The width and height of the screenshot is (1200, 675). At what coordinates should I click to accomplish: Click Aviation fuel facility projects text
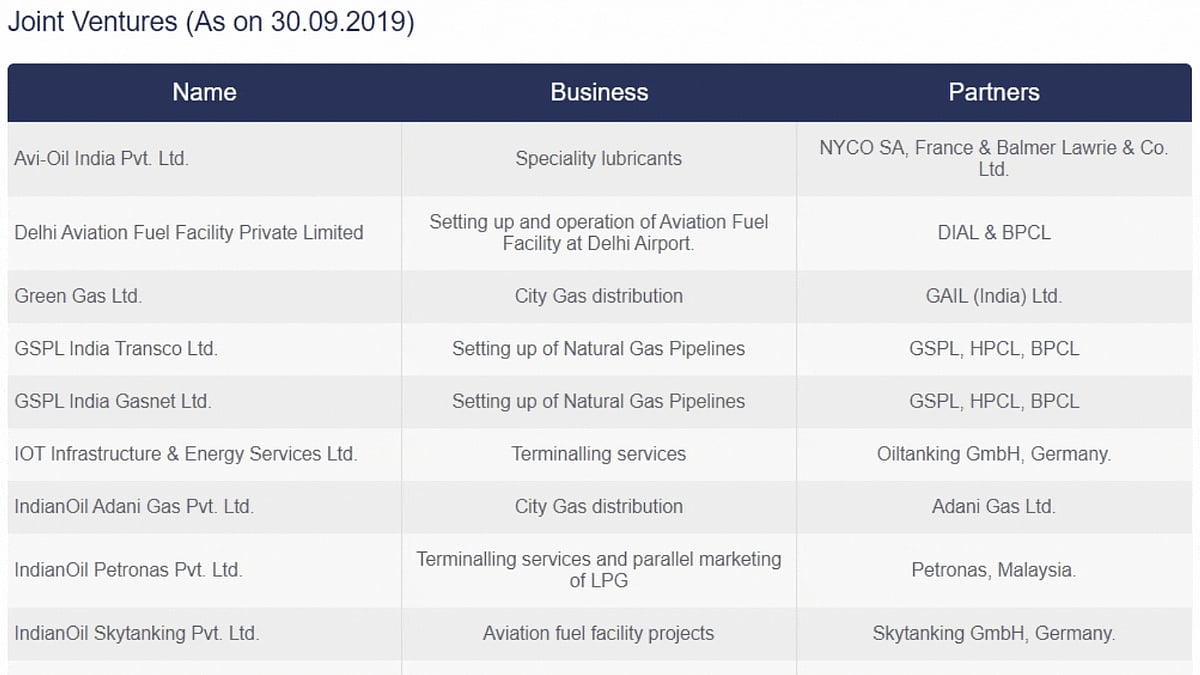(x=599, y=633)
